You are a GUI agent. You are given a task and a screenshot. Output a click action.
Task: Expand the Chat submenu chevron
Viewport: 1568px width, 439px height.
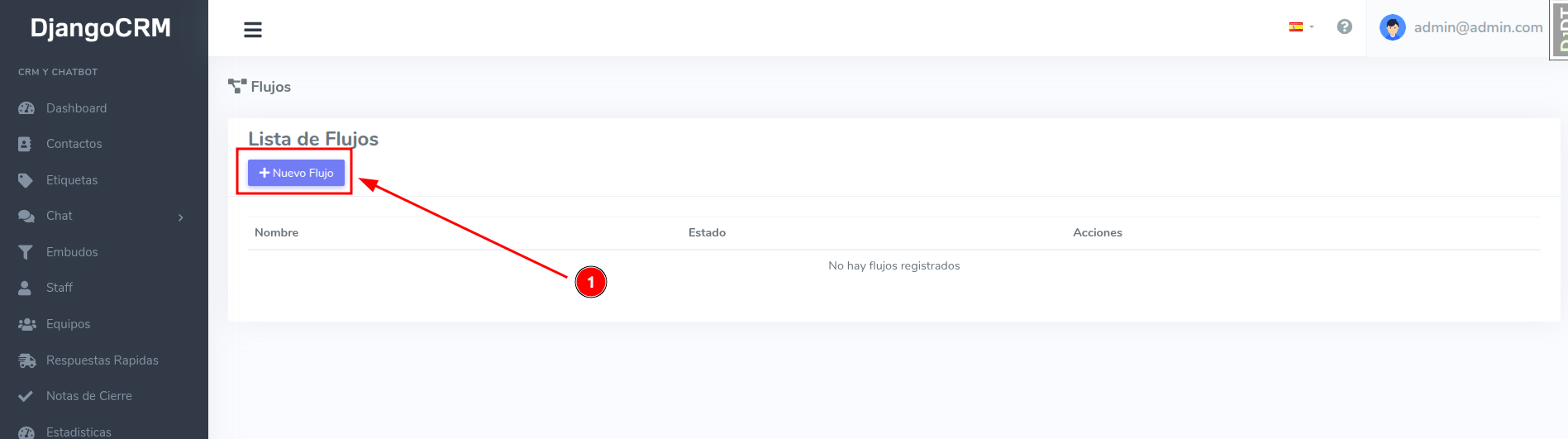click(x=181, y=217)
